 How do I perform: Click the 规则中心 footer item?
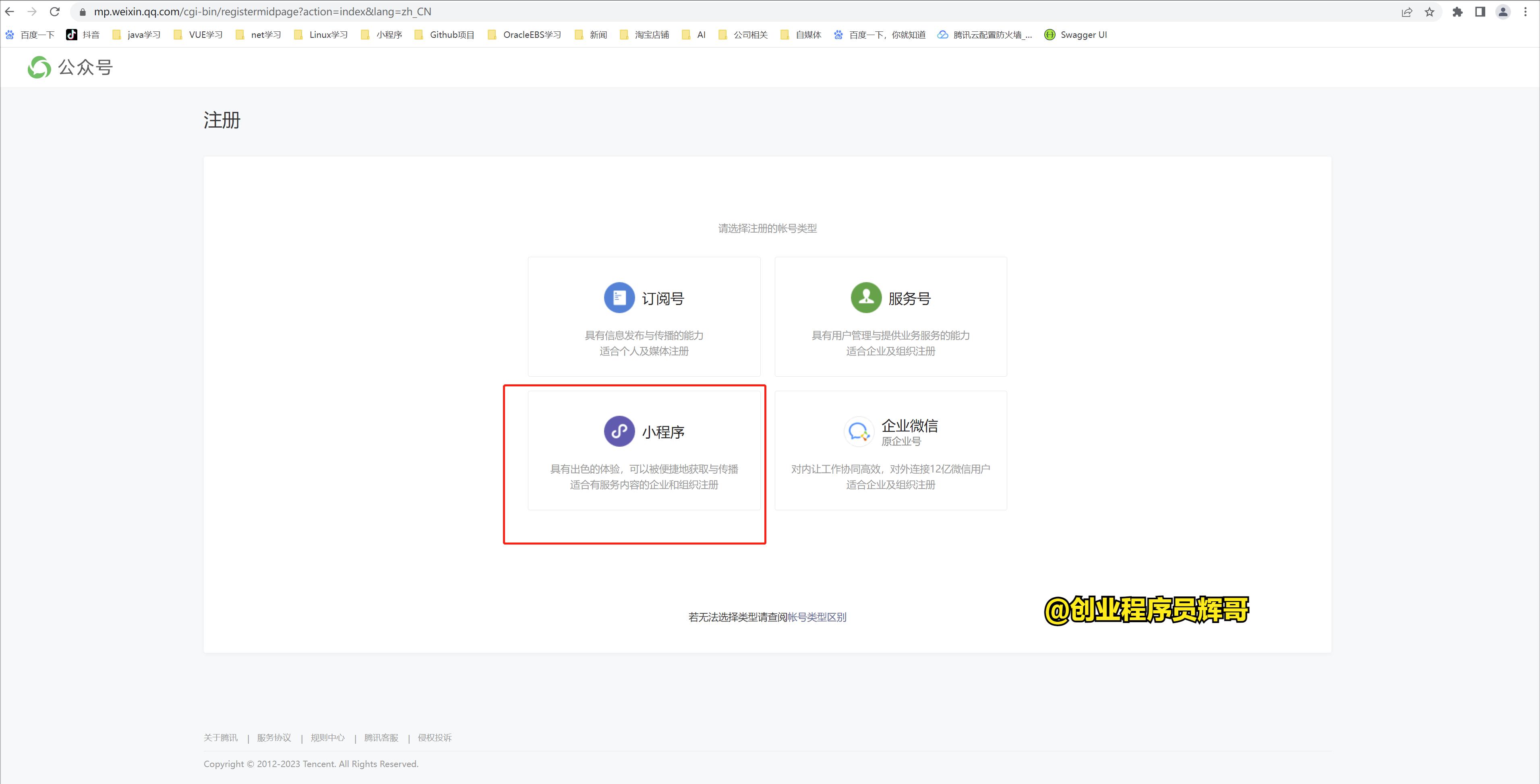[327, 737]
